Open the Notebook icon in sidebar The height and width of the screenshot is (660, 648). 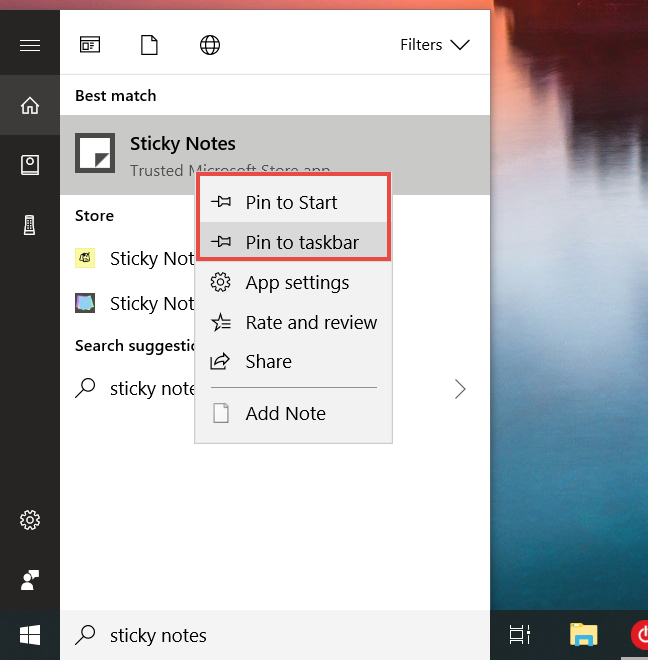[30, 165]
